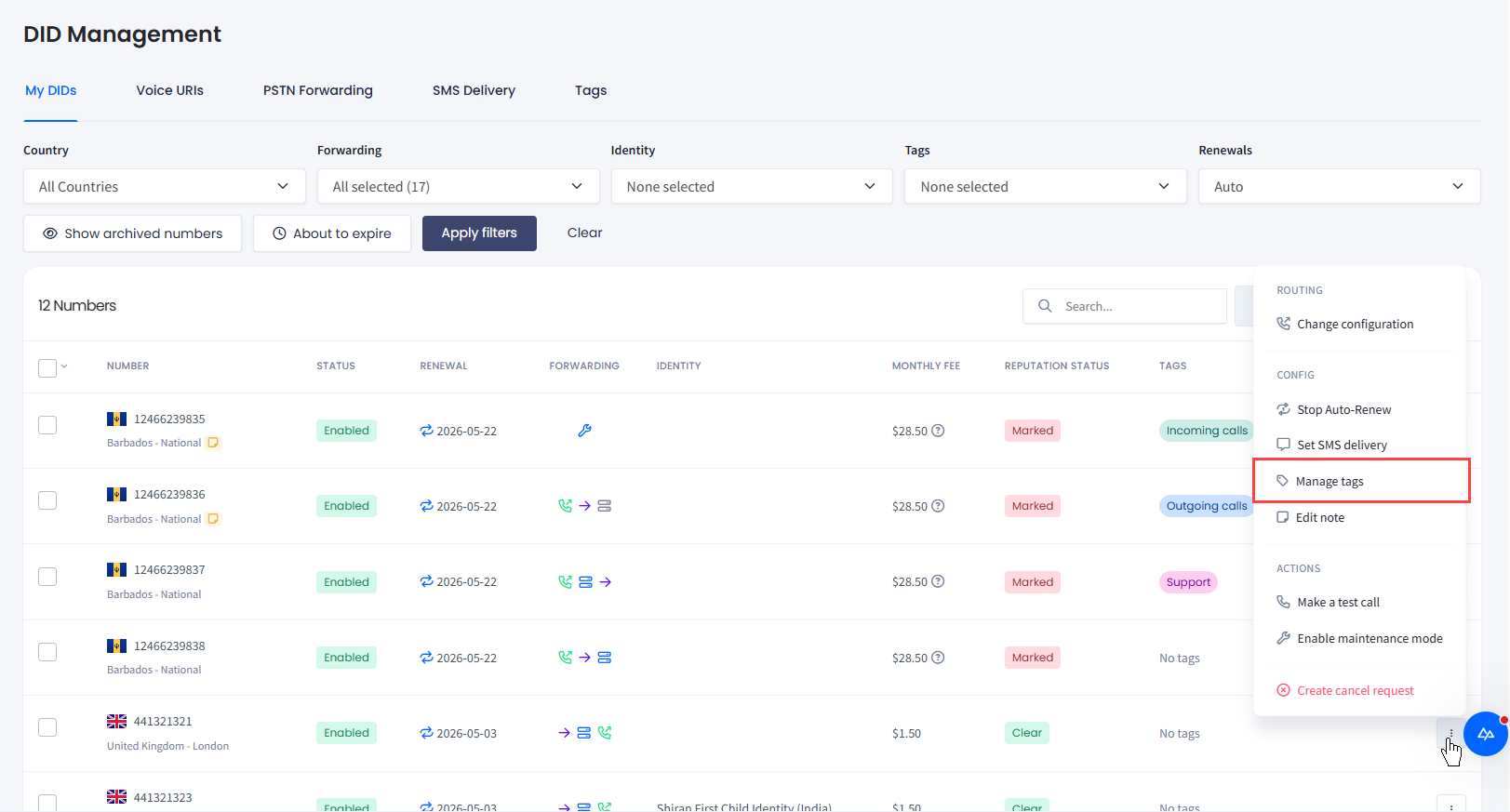This screenshot has height=812, width=1510.
Task: Click the Clear filters link
Action: tap(584, 233)
